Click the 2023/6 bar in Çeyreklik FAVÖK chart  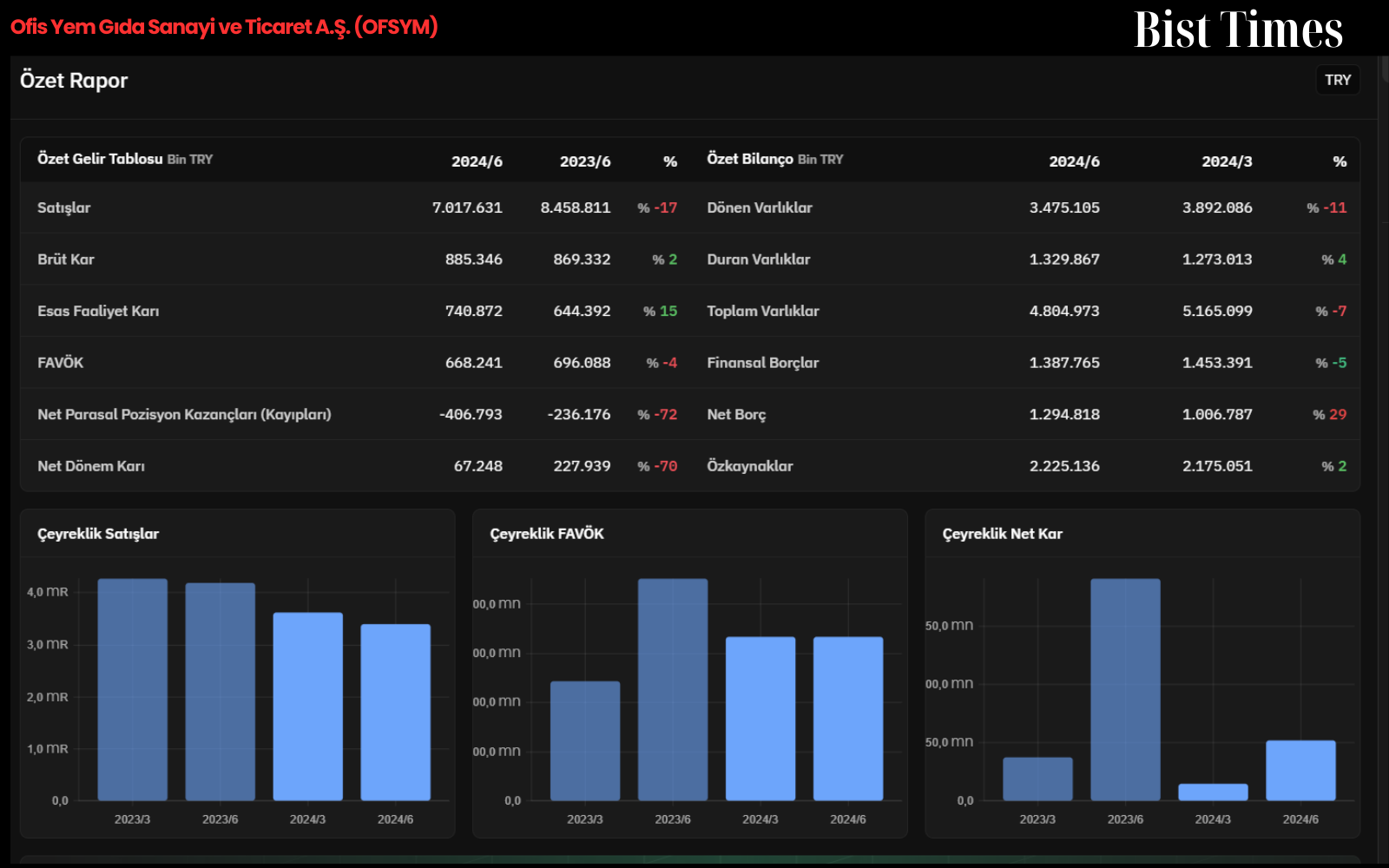[x=673, y=689]
